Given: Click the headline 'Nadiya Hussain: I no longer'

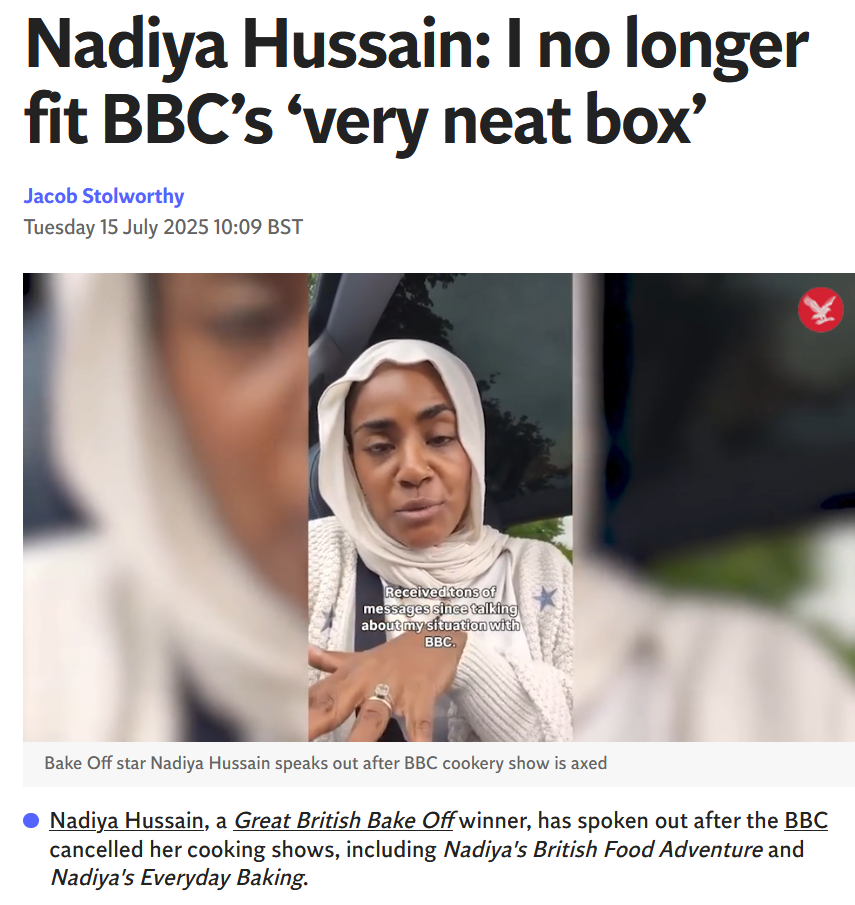Looking at the screenshot, I should click(x=416, y=45).
